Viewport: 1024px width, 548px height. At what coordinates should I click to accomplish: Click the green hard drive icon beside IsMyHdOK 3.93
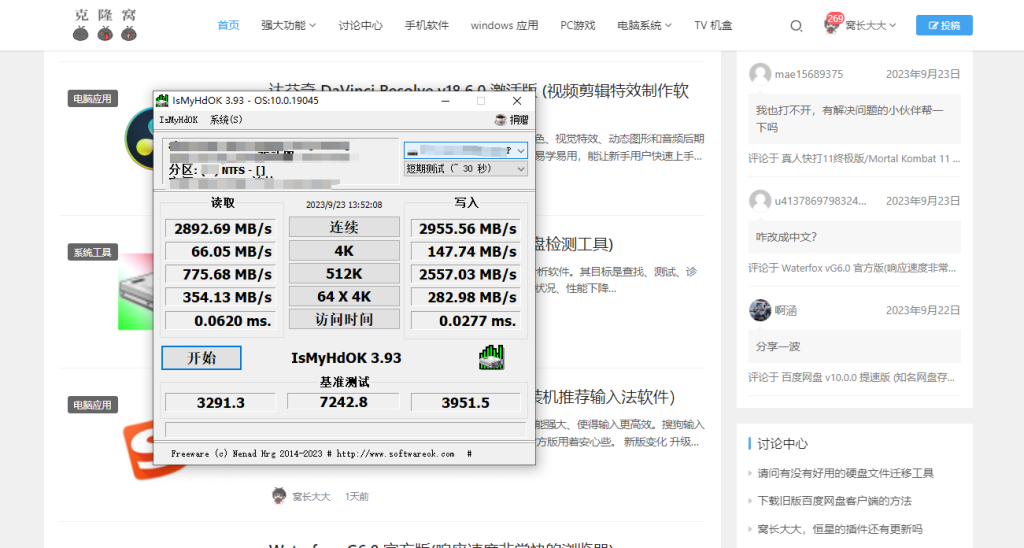point(491,358)
